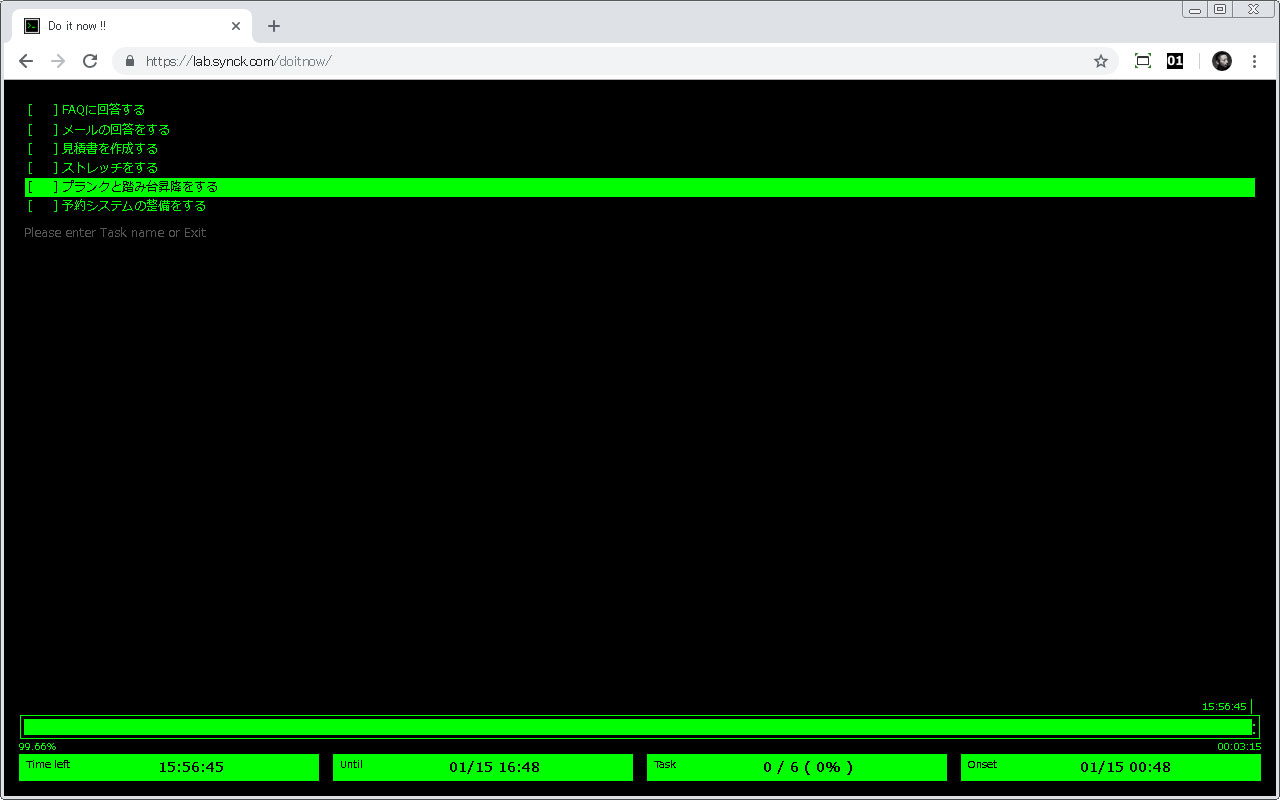Minimize the browser window
The width and height of the screenshot is (1280, 800).
[1195, 9]
